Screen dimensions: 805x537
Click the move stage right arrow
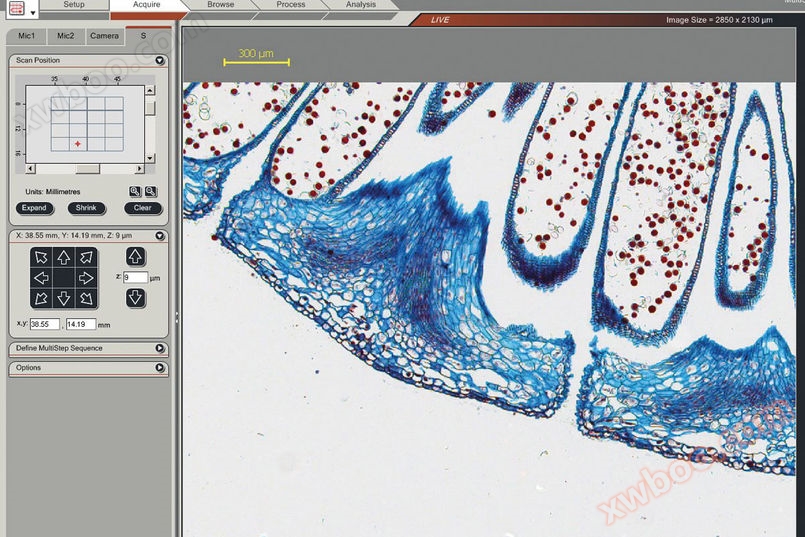(x=86, y=278)
